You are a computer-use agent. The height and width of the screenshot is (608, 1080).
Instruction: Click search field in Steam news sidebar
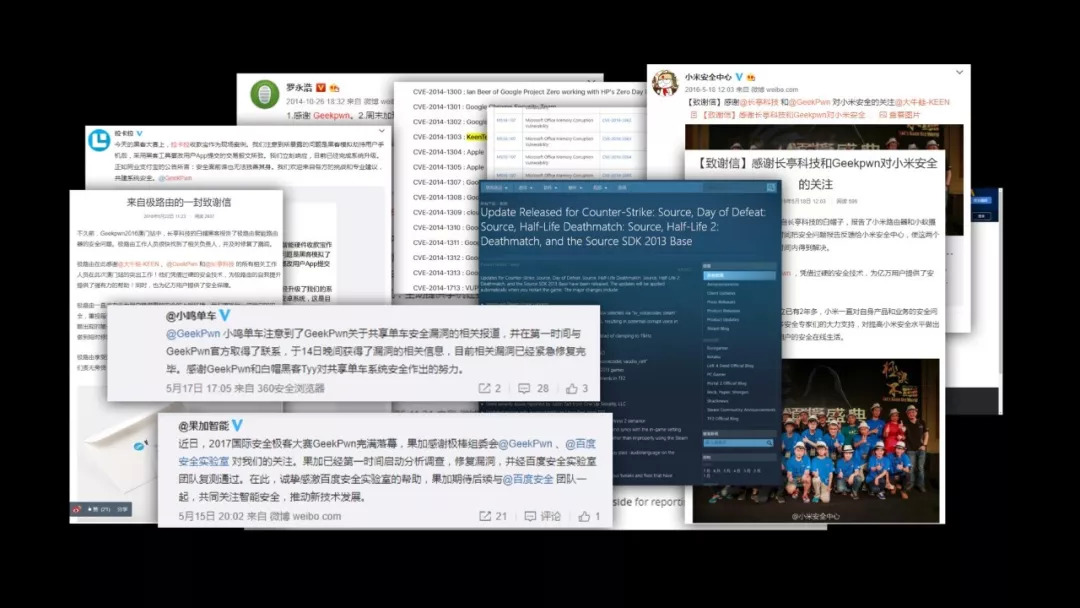(738, 443)
